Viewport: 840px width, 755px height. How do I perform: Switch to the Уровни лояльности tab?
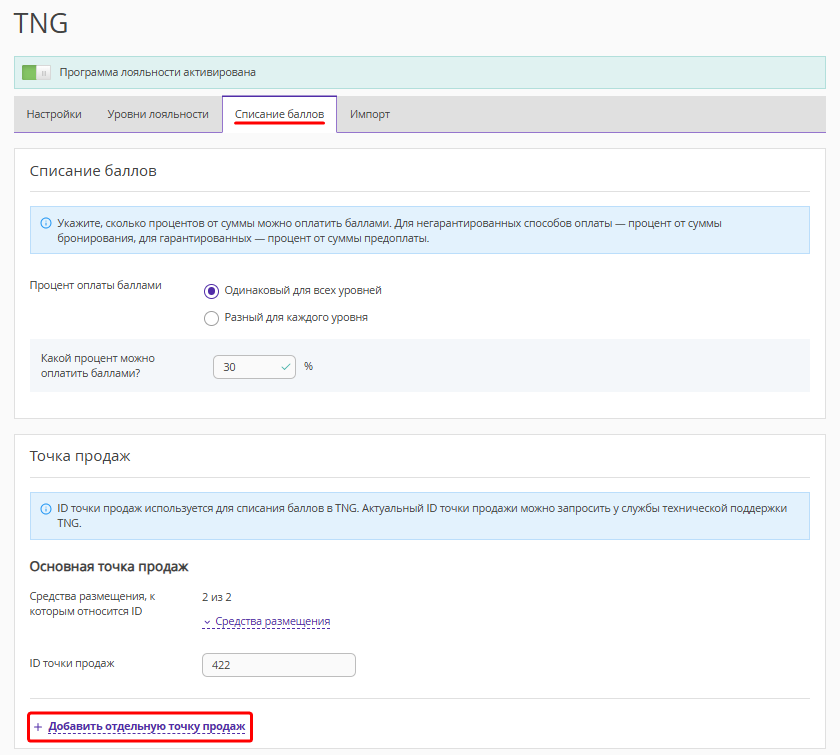158,114
